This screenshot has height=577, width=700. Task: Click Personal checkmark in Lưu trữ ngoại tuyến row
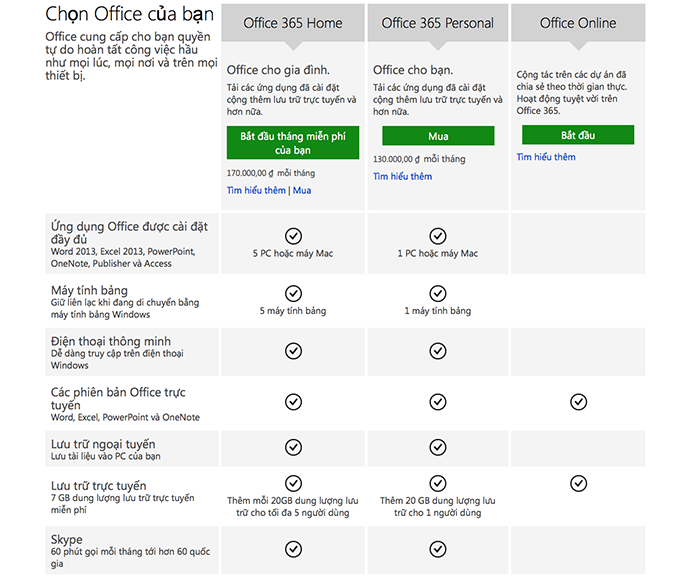coord(438,447)
